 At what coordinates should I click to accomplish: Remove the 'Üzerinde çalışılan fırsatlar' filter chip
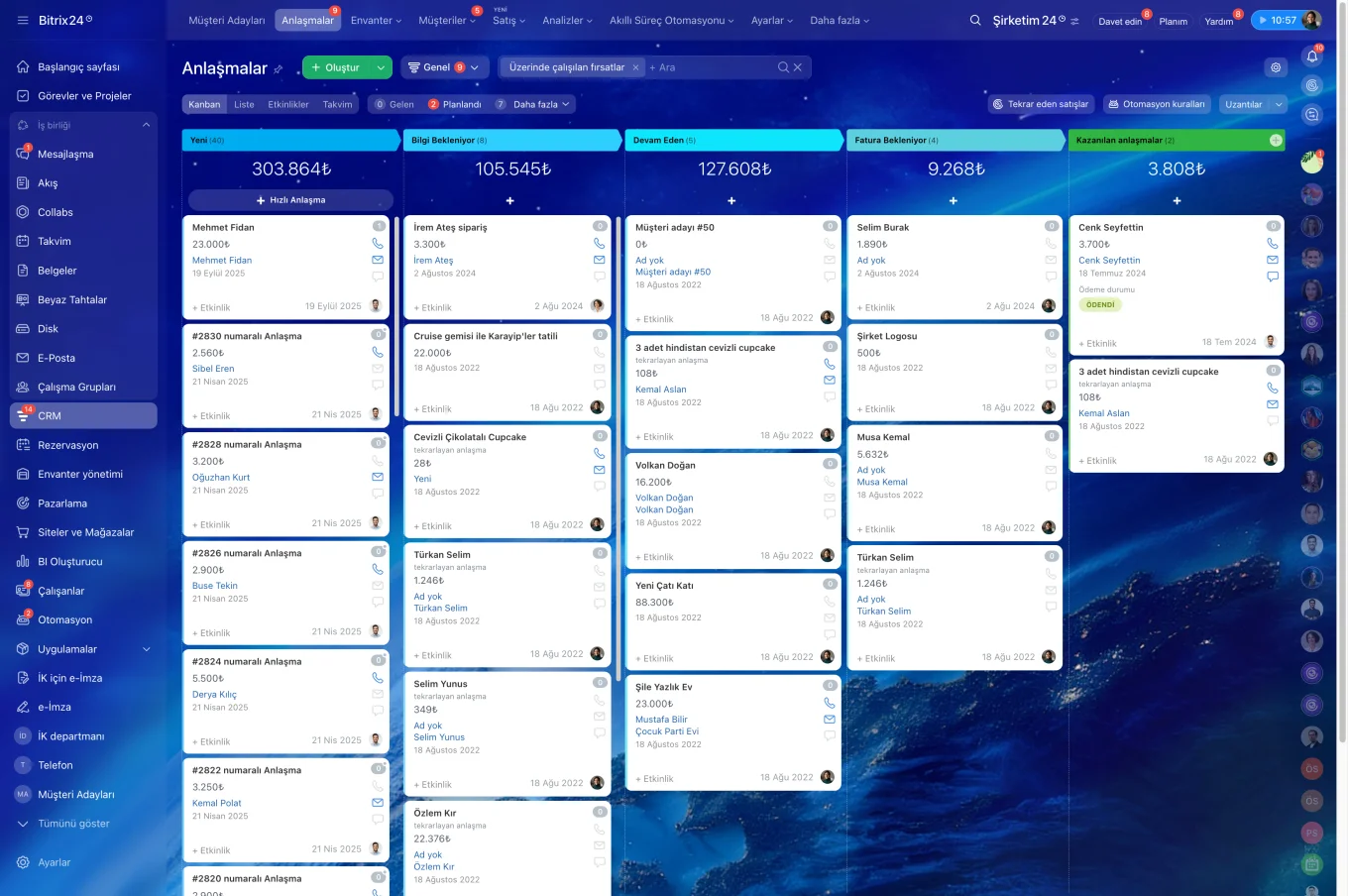(635, 67)
